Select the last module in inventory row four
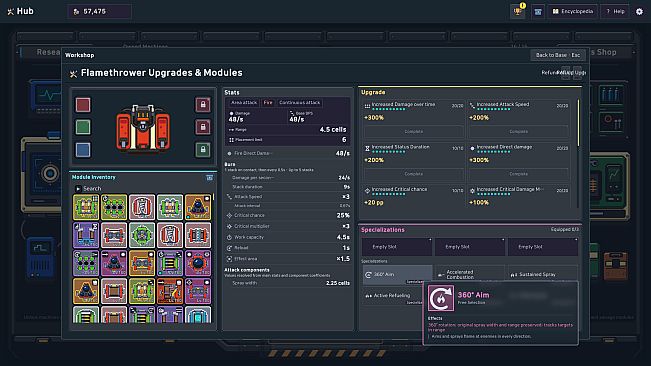Viewport: 651px width, 366px height. (198, 291)
